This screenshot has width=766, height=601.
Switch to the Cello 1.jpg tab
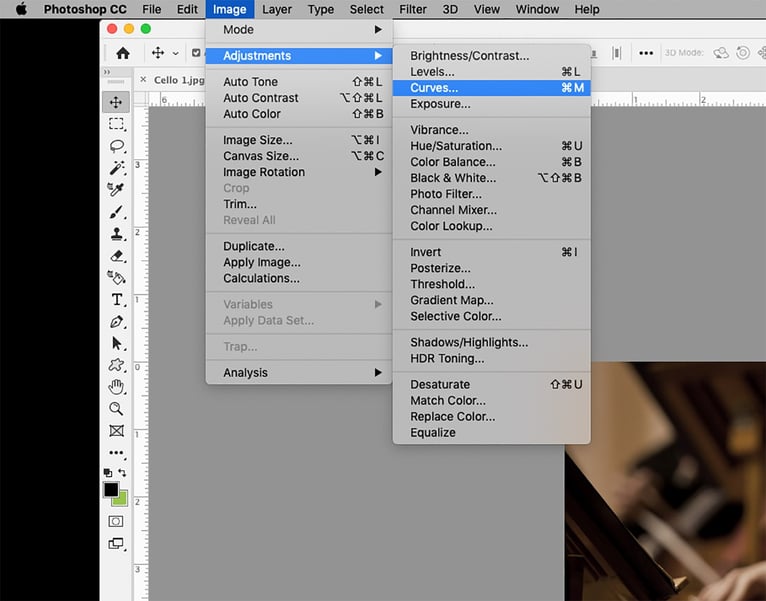point(179,80)
